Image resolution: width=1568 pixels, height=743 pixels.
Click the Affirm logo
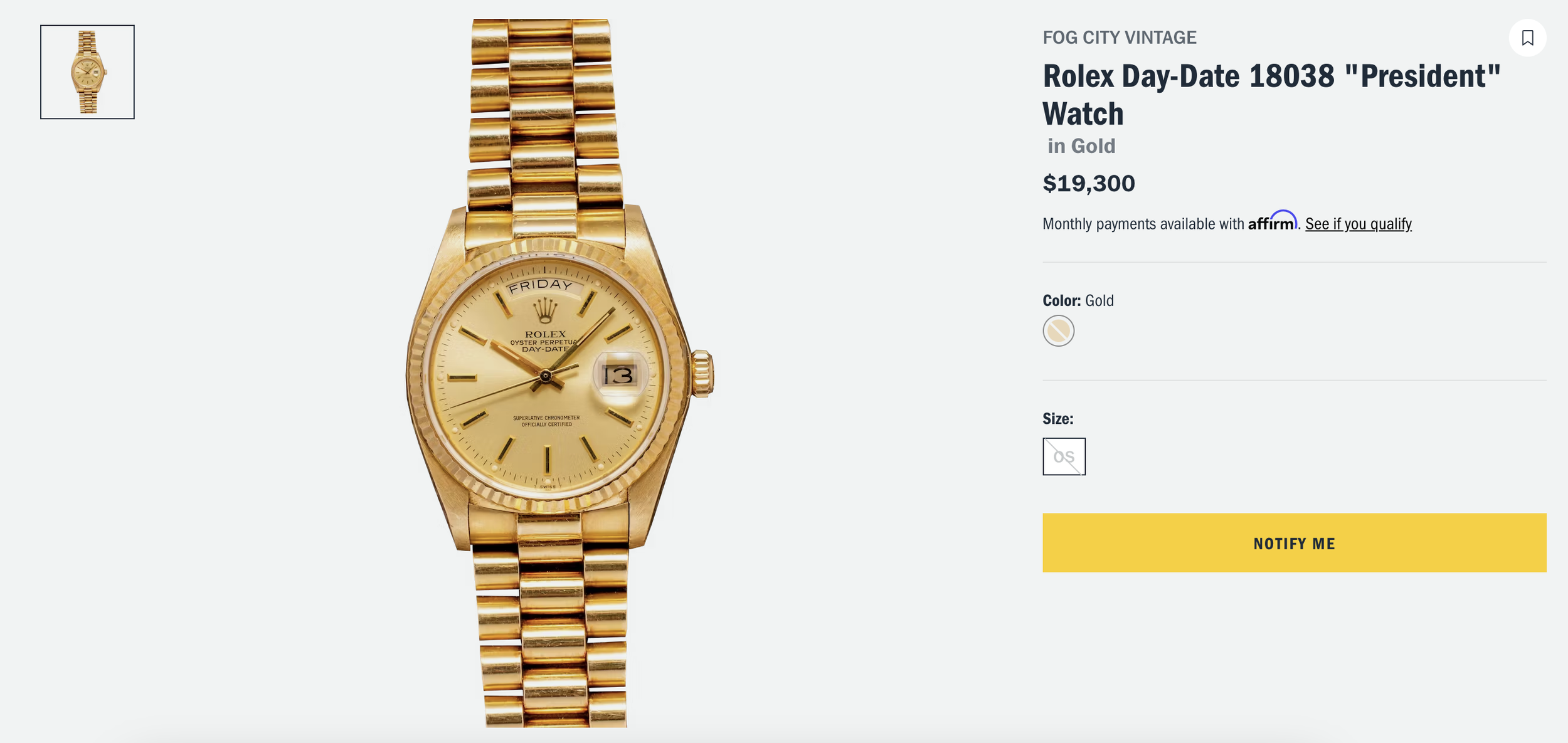click(1273, 221)
